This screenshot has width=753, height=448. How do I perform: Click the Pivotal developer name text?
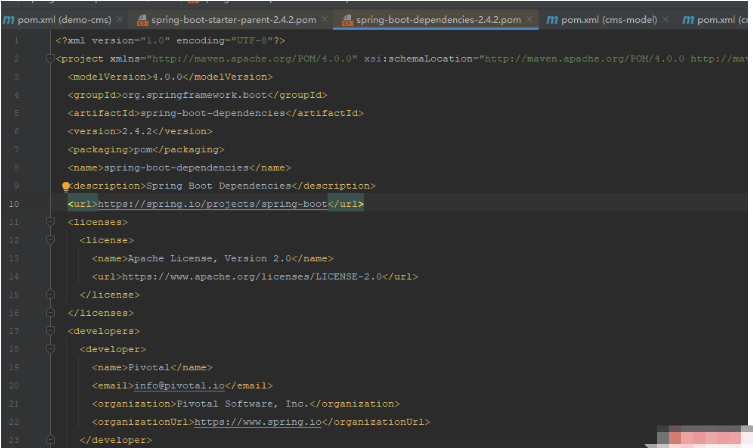point(149,367)
